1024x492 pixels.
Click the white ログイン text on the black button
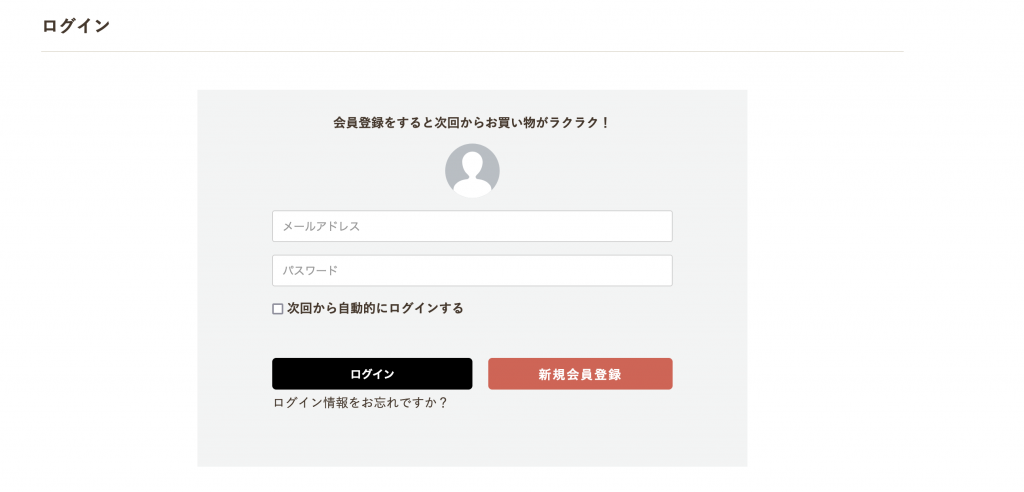(x=372, y=374)
